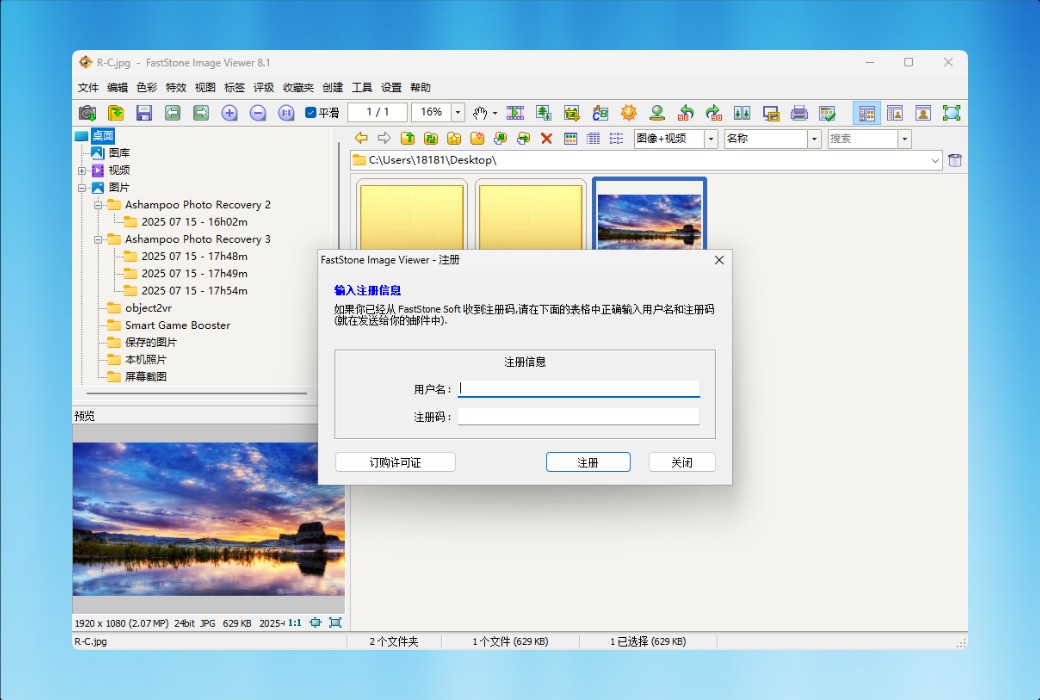Open the 16% zoom dropdown arrow
Screen dimensions: 1040x700
point(458,113)
